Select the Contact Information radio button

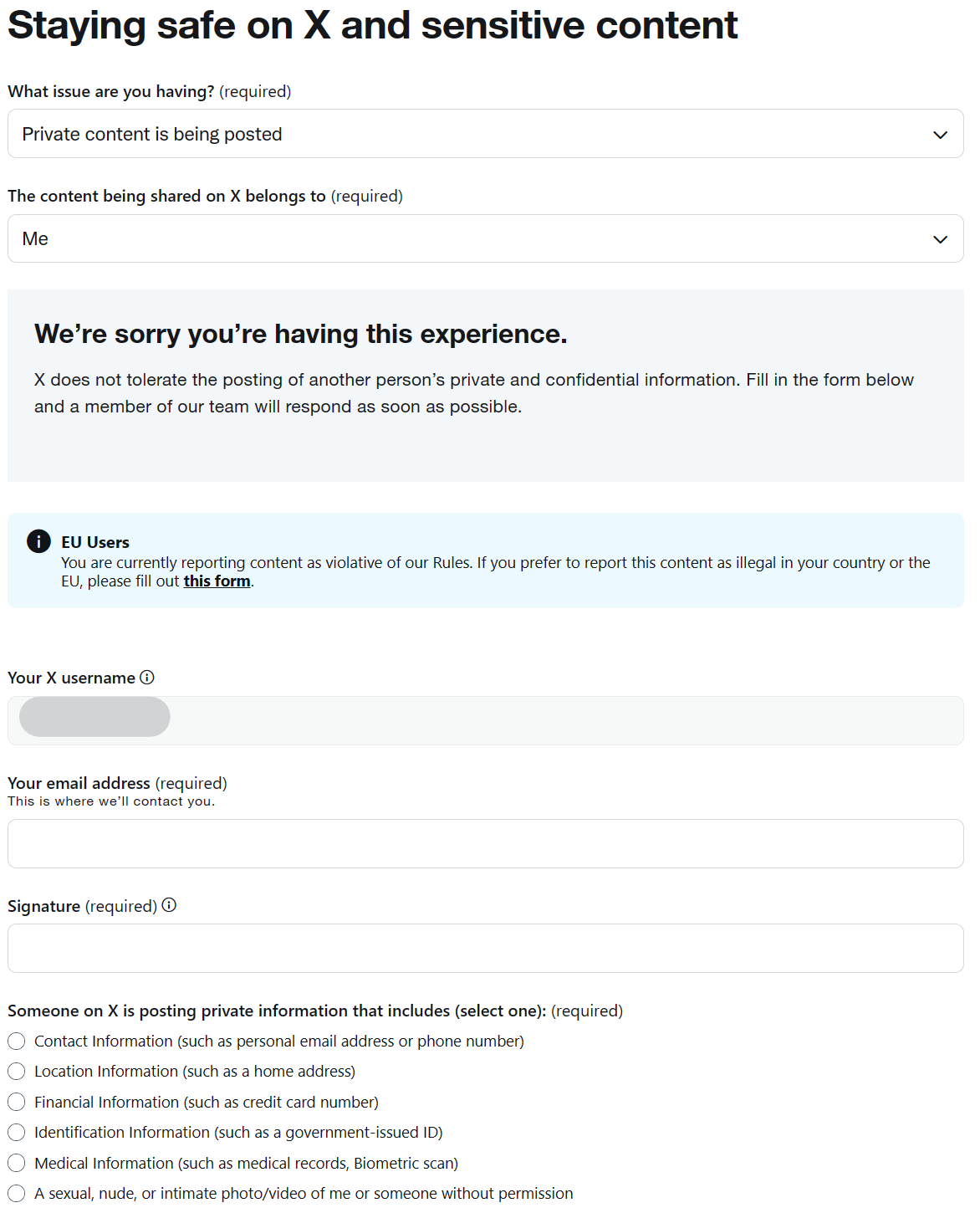tap(16, 1041)
